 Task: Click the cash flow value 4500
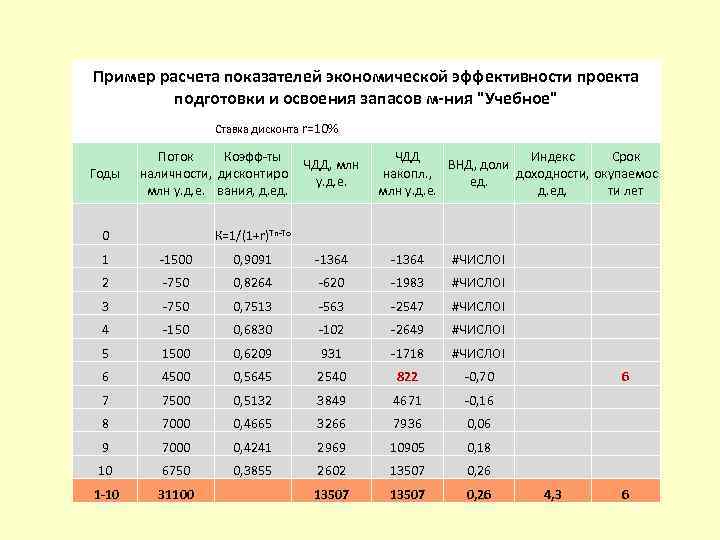(x=176, y=377)
